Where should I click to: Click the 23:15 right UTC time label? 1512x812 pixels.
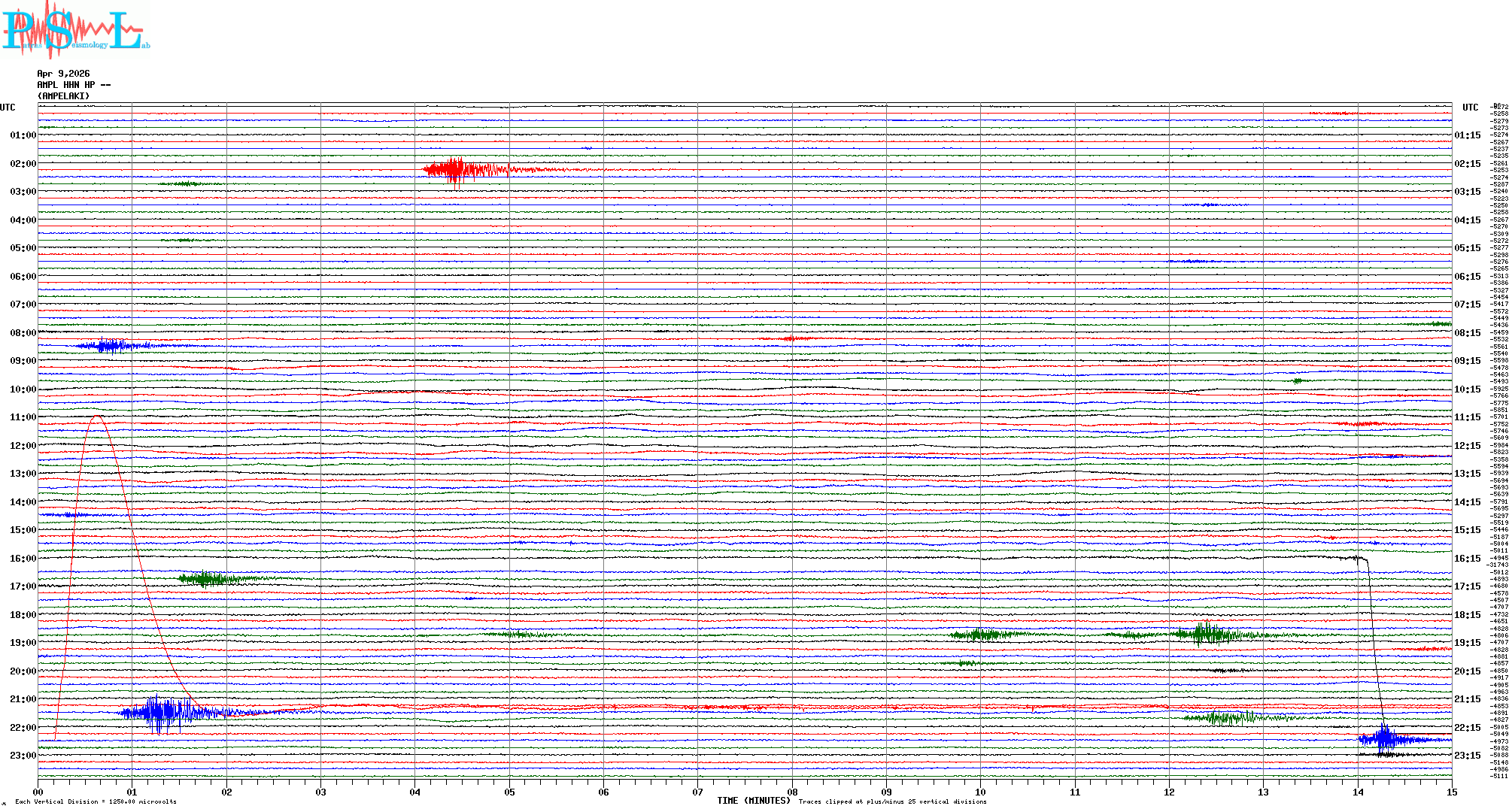[x=1467, y=756]
